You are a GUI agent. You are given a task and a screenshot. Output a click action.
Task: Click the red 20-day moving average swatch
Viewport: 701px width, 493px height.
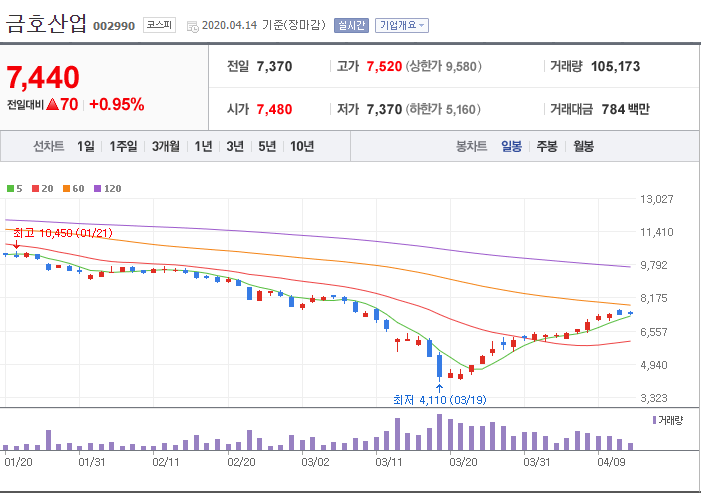(36, 189)
